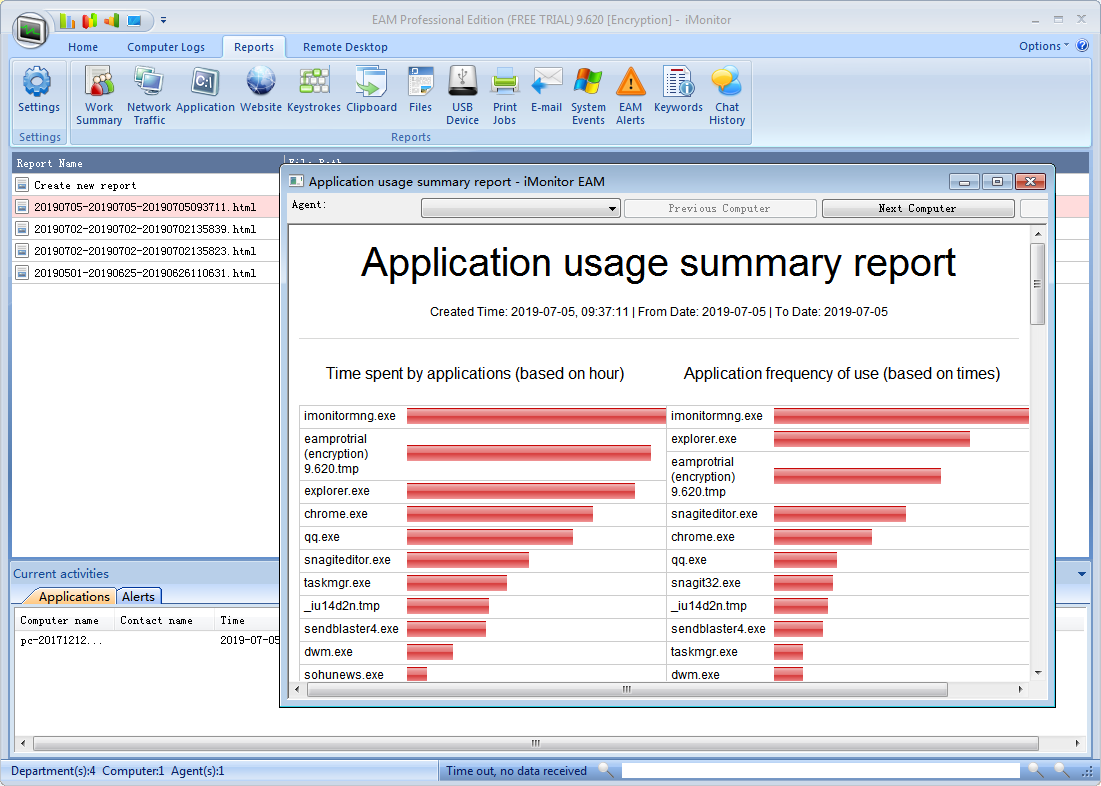1101x786 pixels.
Task: Open the Work Summary report
Action: pyautogui.click(x=99, y=96)
